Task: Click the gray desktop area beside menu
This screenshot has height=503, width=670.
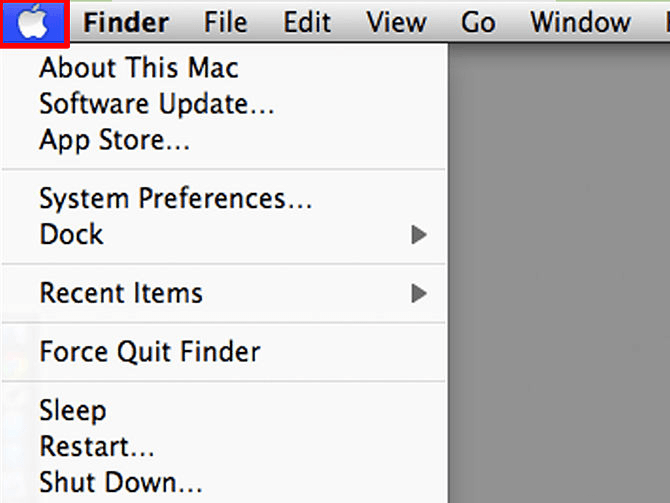Action: [559, 274]
